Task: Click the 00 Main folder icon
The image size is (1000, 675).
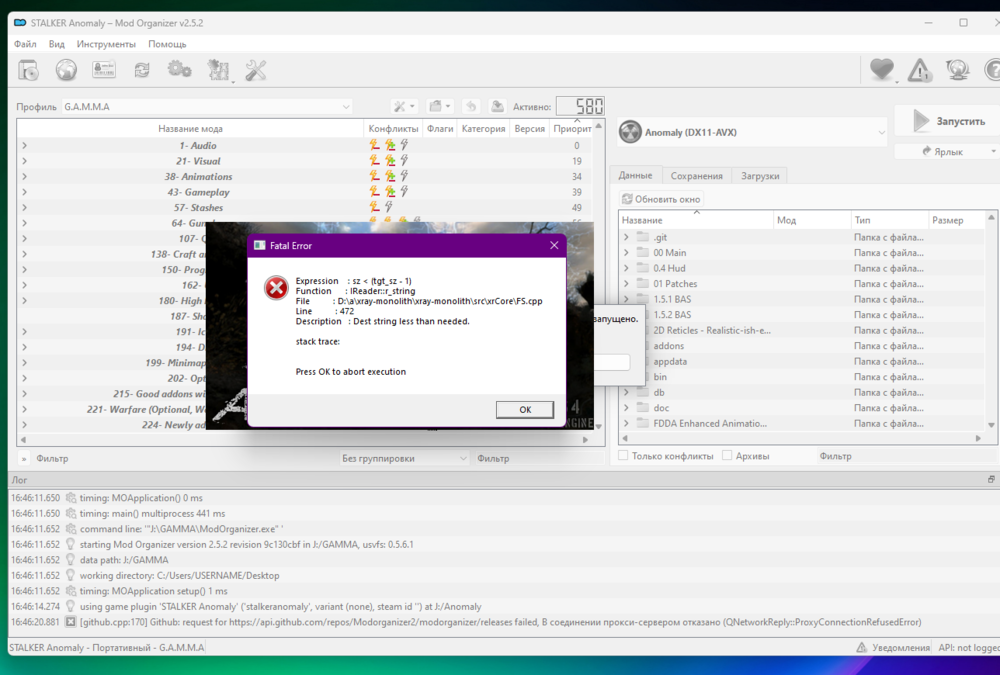Action: pyautogui.click(x=642, y=253)
